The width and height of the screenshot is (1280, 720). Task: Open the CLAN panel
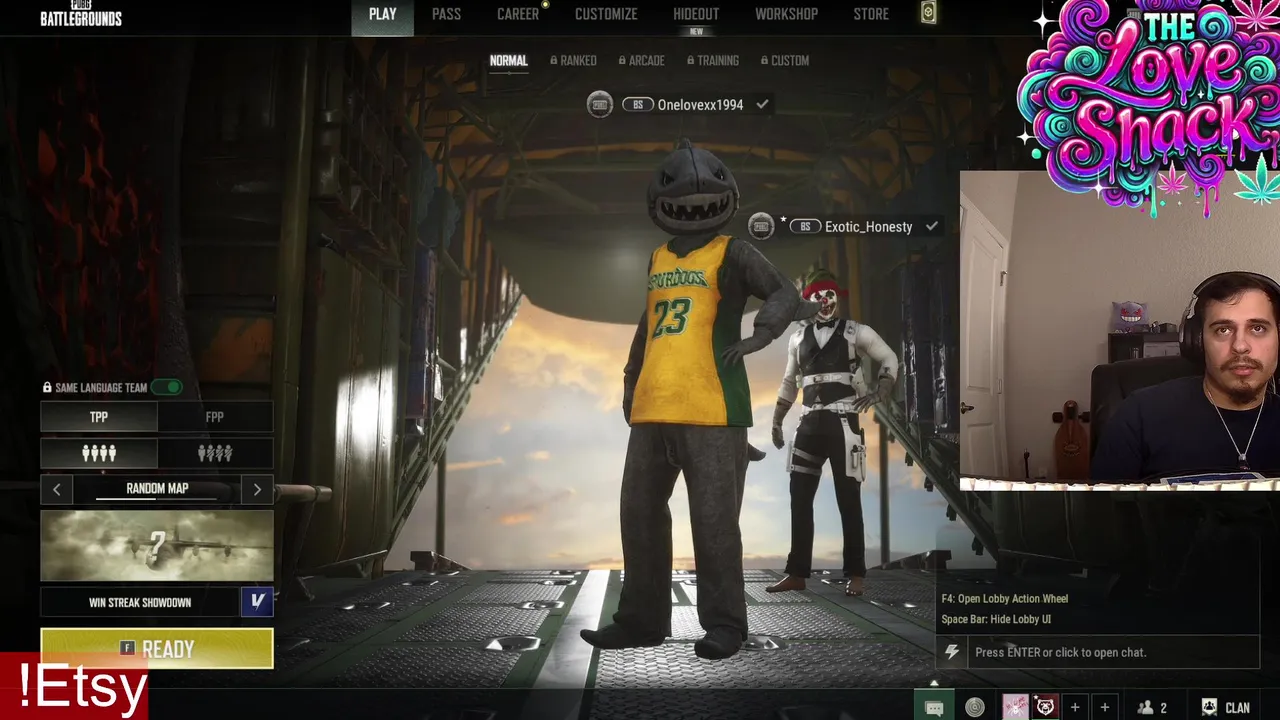pos(1226,707)
